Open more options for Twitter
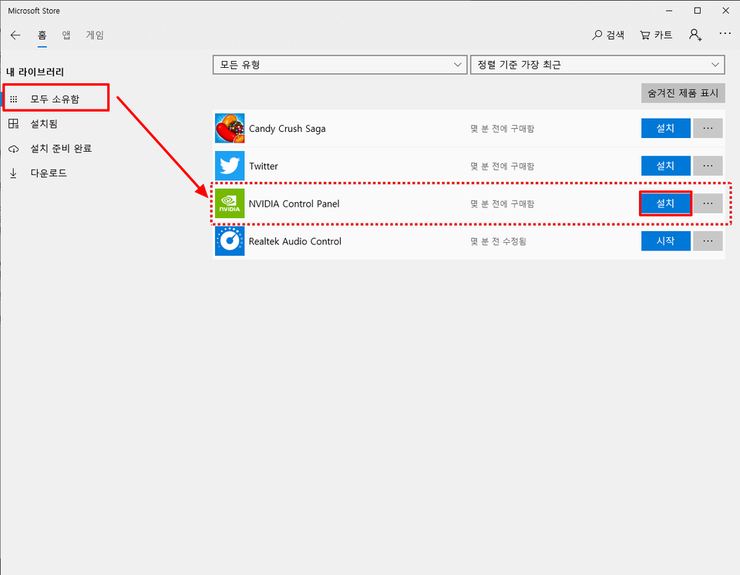Image resolution: width=740 pixels, height=575 pixels. click(708, 166)
